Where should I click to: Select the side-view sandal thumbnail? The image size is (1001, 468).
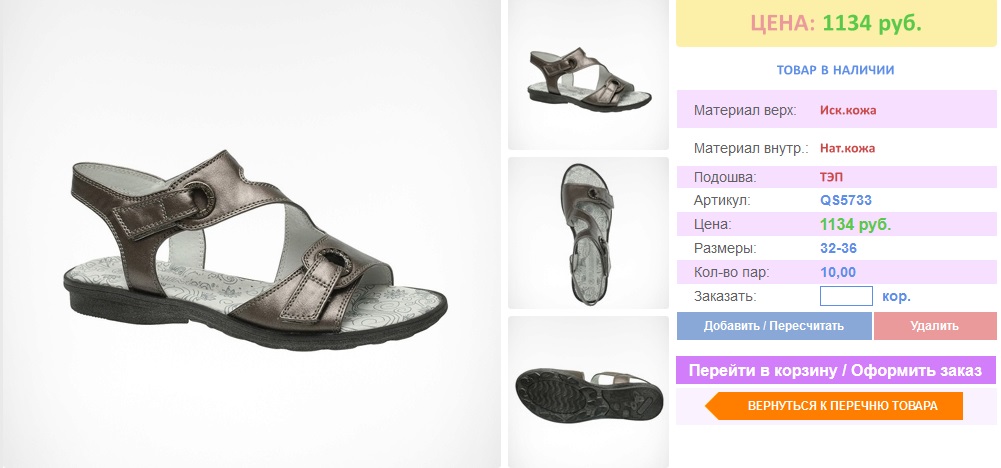(589, 75)
